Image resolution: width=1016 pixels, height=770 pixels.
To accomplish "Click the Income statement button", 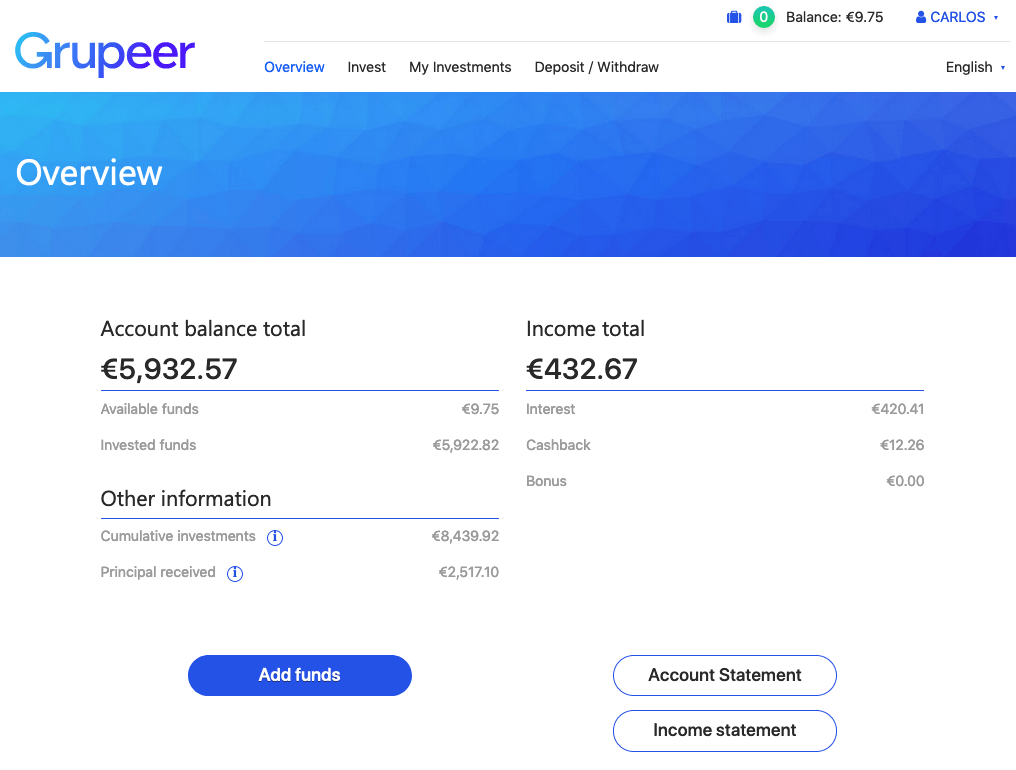I will click(725, 730).
